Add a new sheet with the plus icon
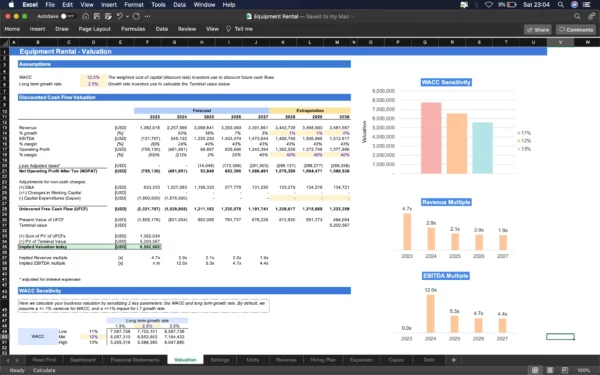 [x=453, y=360]
